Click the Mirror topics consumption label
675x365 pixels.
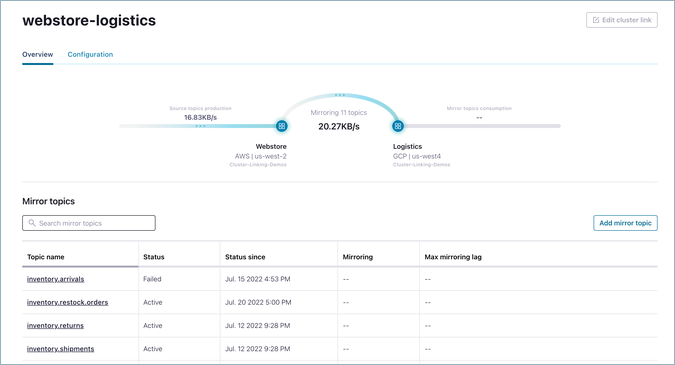pos(479,108)
